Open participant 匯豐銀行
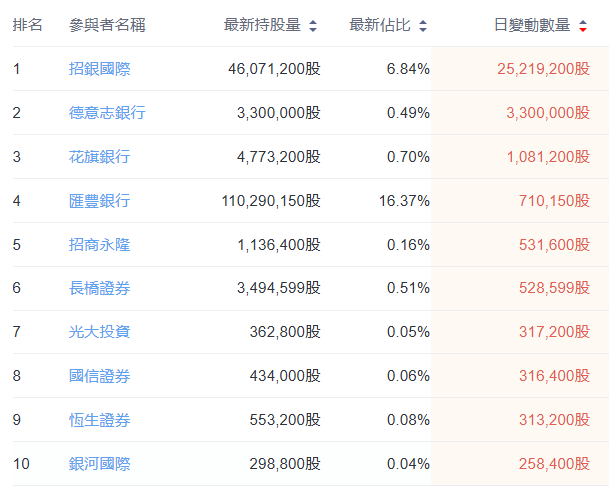The width and height of the screenshot is (609, 489). click(x=99, y=201)
